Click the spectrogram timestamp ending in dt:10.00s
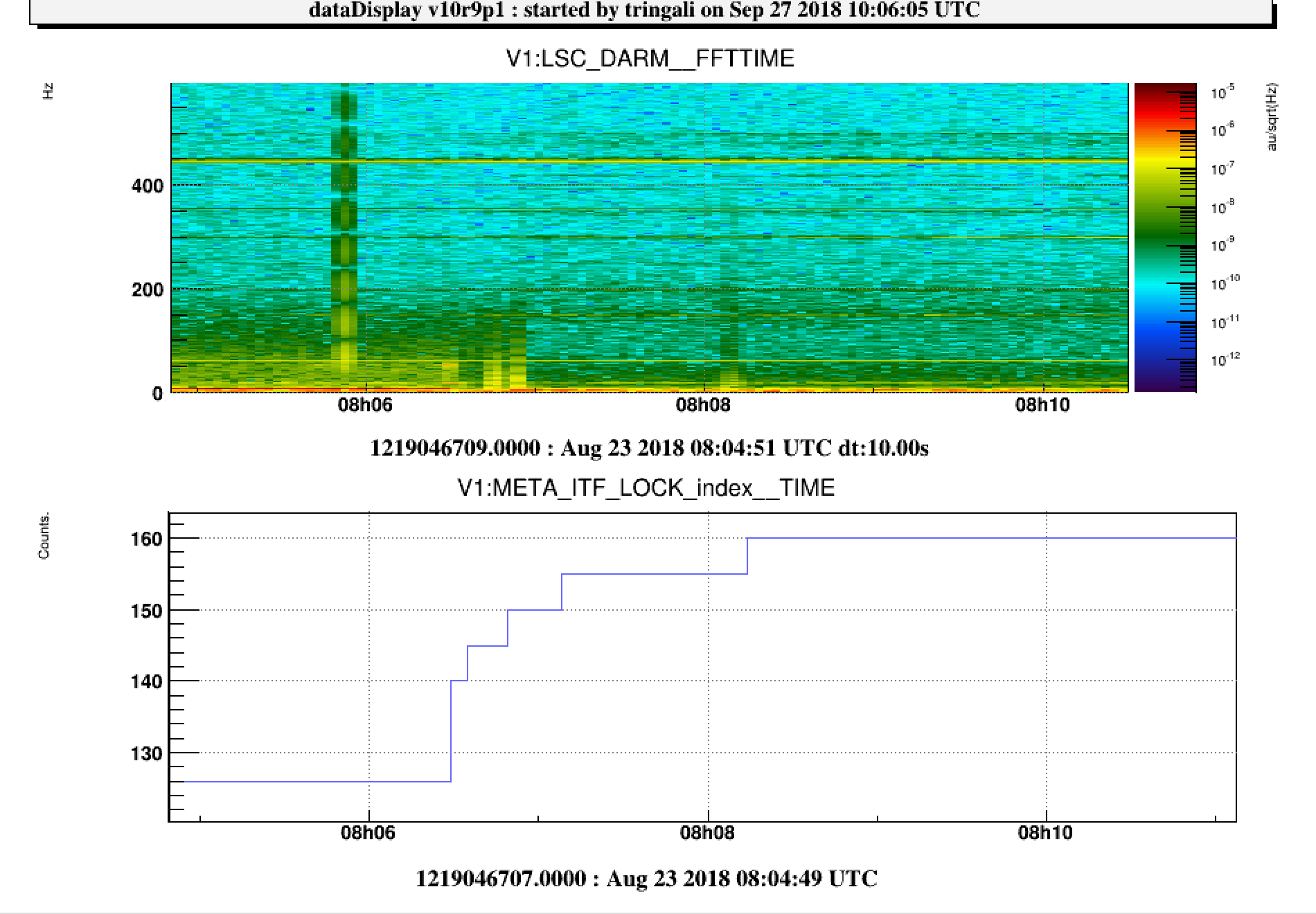 649,448
